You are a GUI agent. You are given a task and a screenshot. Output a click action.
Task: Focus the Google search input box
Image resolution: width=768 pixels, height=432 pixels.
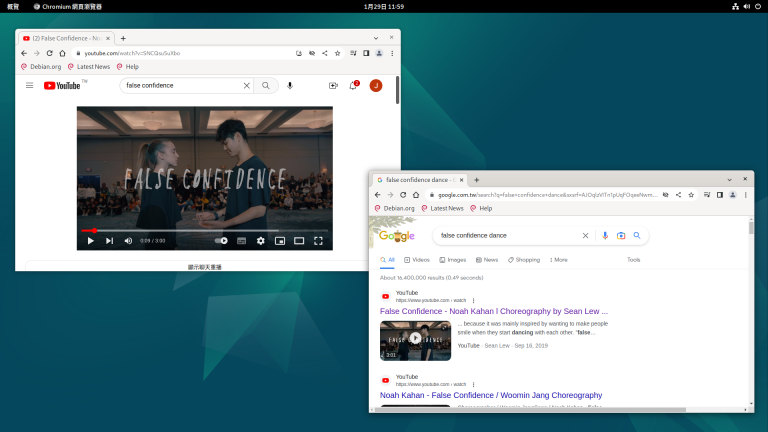[507, 236]
